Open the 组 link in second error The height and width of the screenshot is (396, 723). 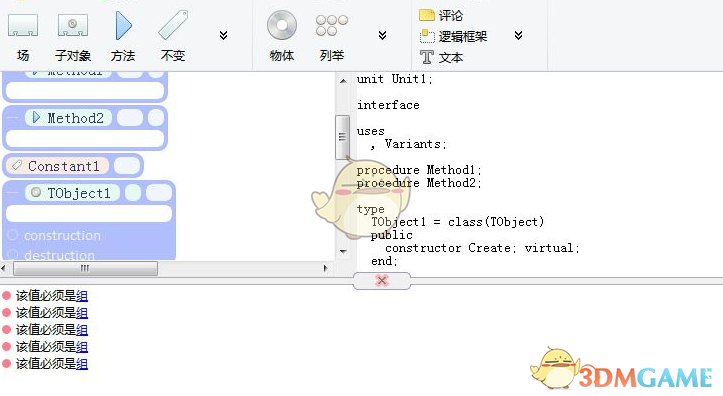coord(82,313)
